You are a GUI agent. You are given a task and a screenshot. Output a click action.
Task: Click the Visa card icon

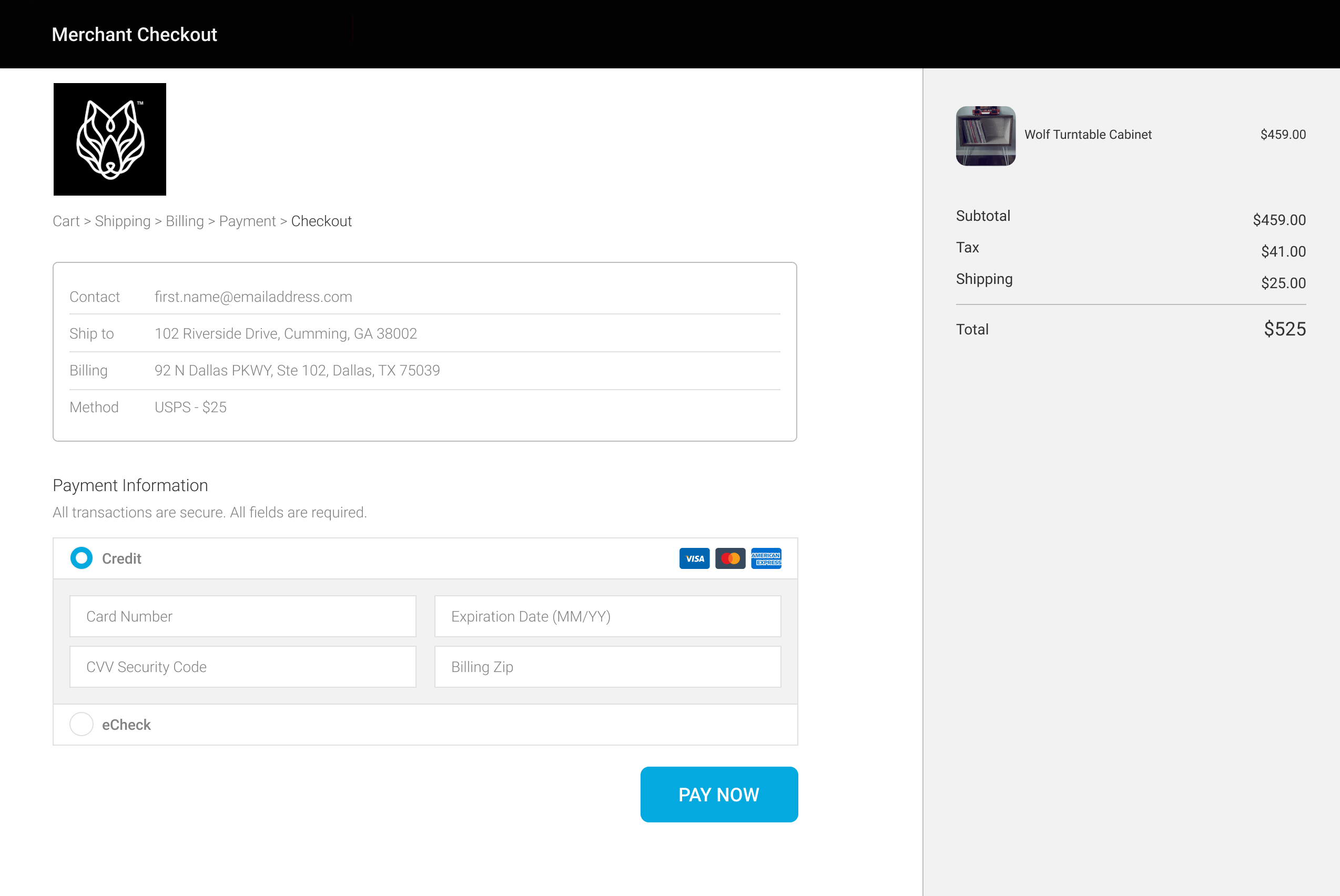point(694,558)
